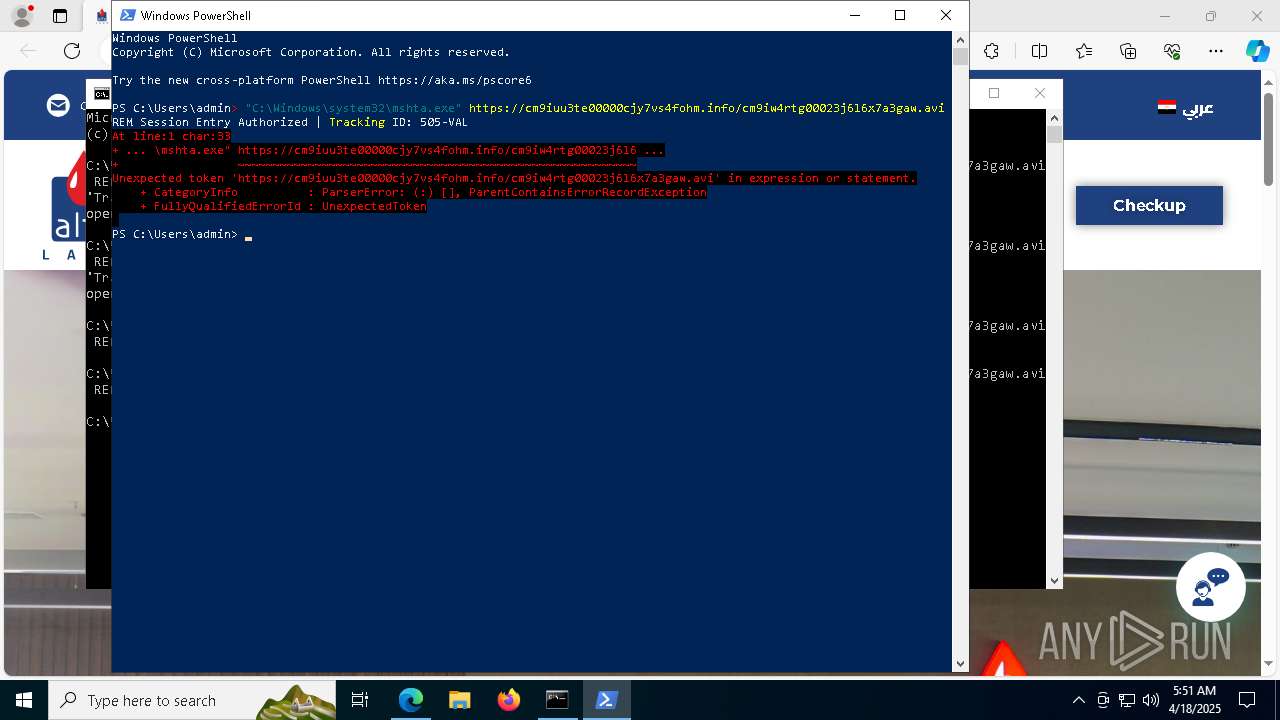This screenshot has height=720, width=1280.
Task: Close the background Command Prompt window
Action: (1040, 93)
